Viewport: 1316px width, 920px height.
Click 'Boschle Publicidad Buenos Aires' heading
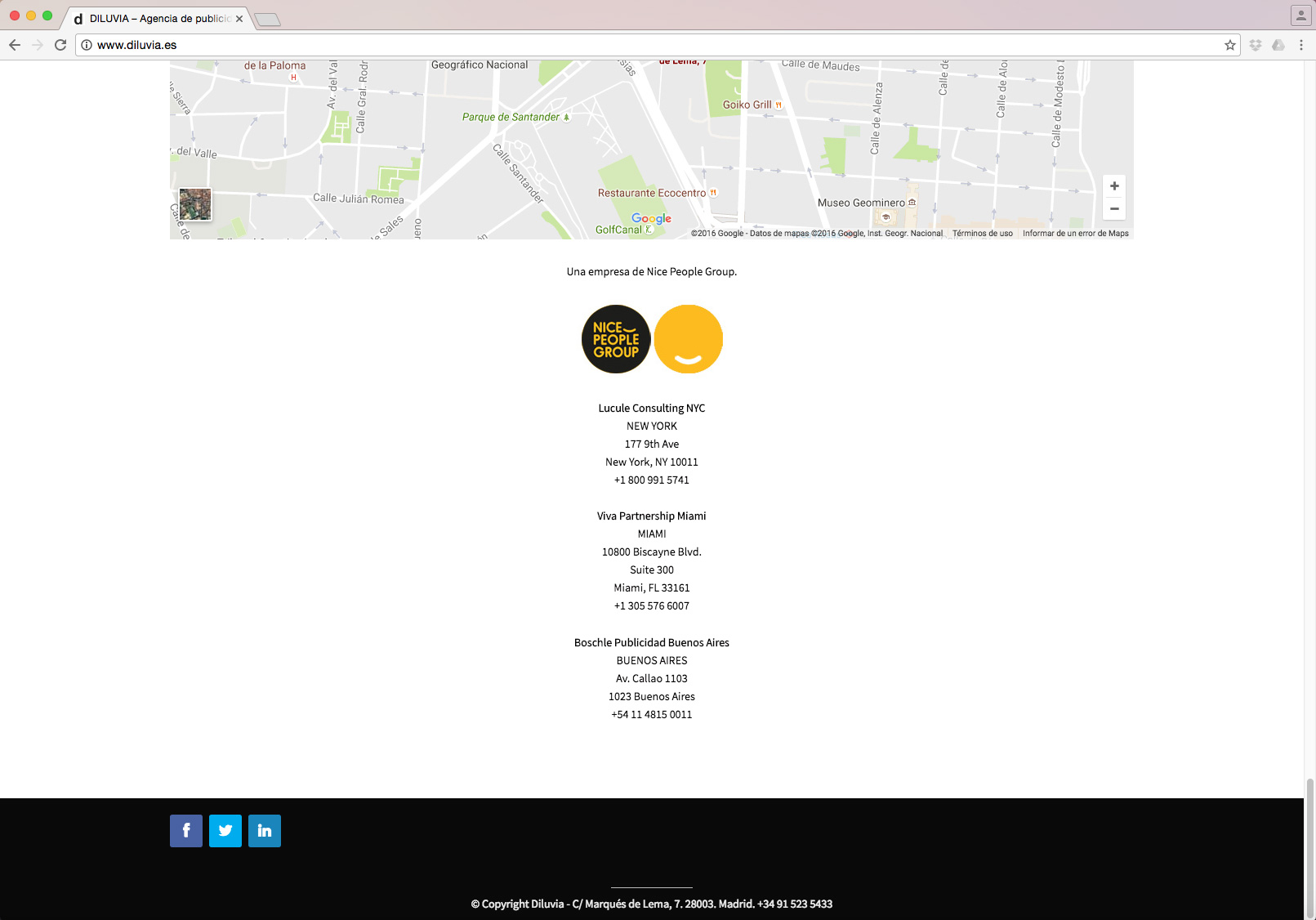coord(652,642)
